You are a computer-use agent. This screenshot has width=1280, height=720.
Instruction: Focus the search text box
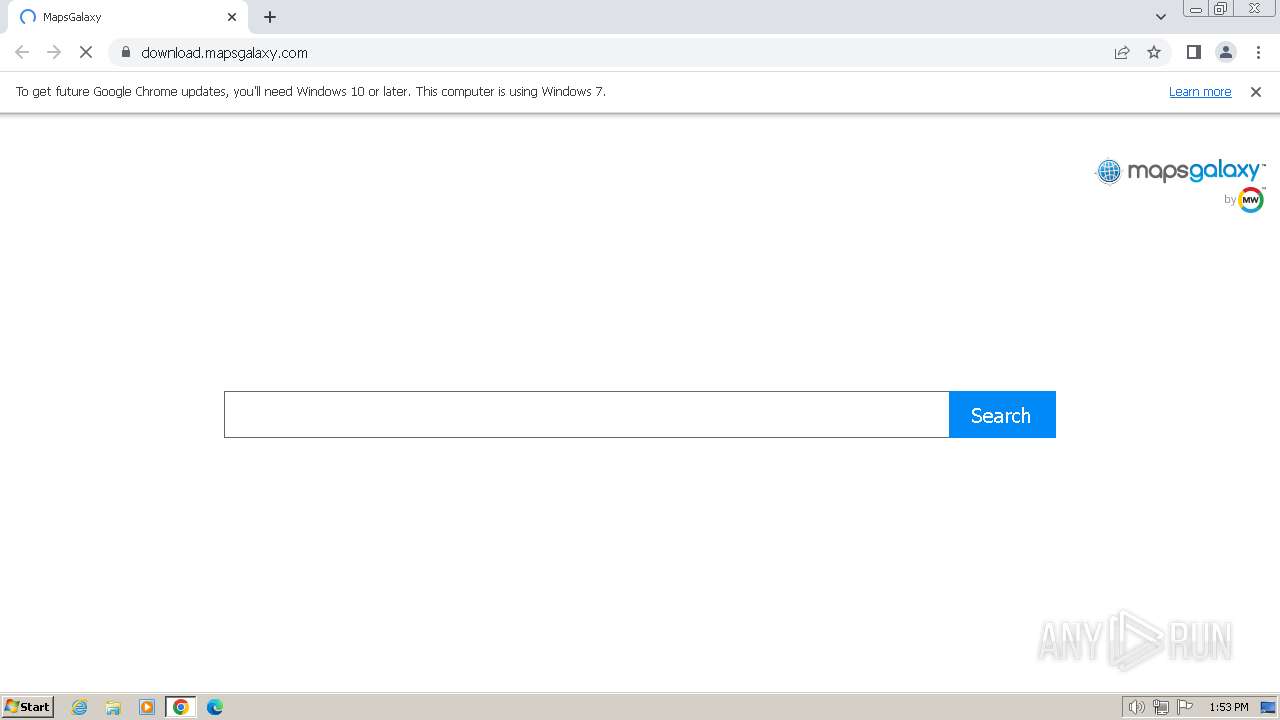tap(586, 414)
